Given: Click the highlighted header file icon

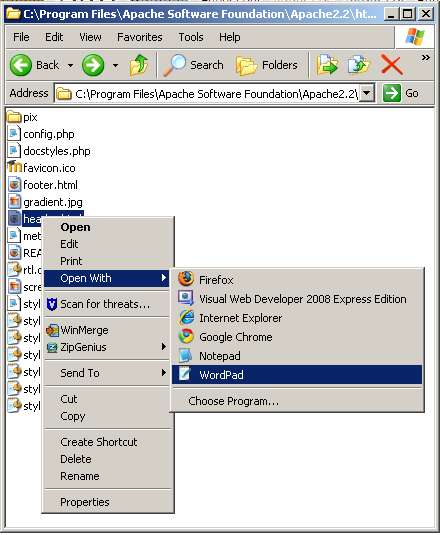Looking at the screenshot, I should pyautogui.click(x=14, y=218).
